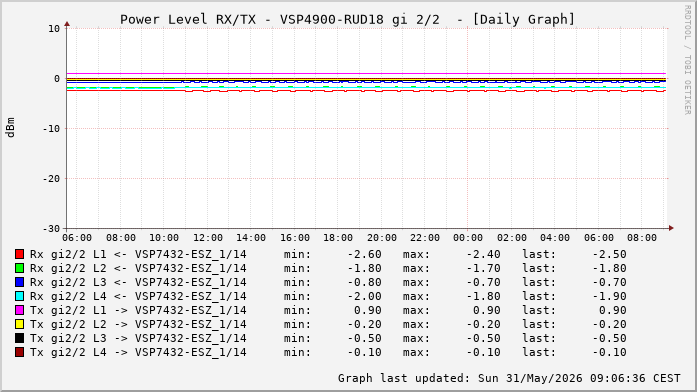
Task: Click the dBm axis label
Action: click(x=10, y=128)
